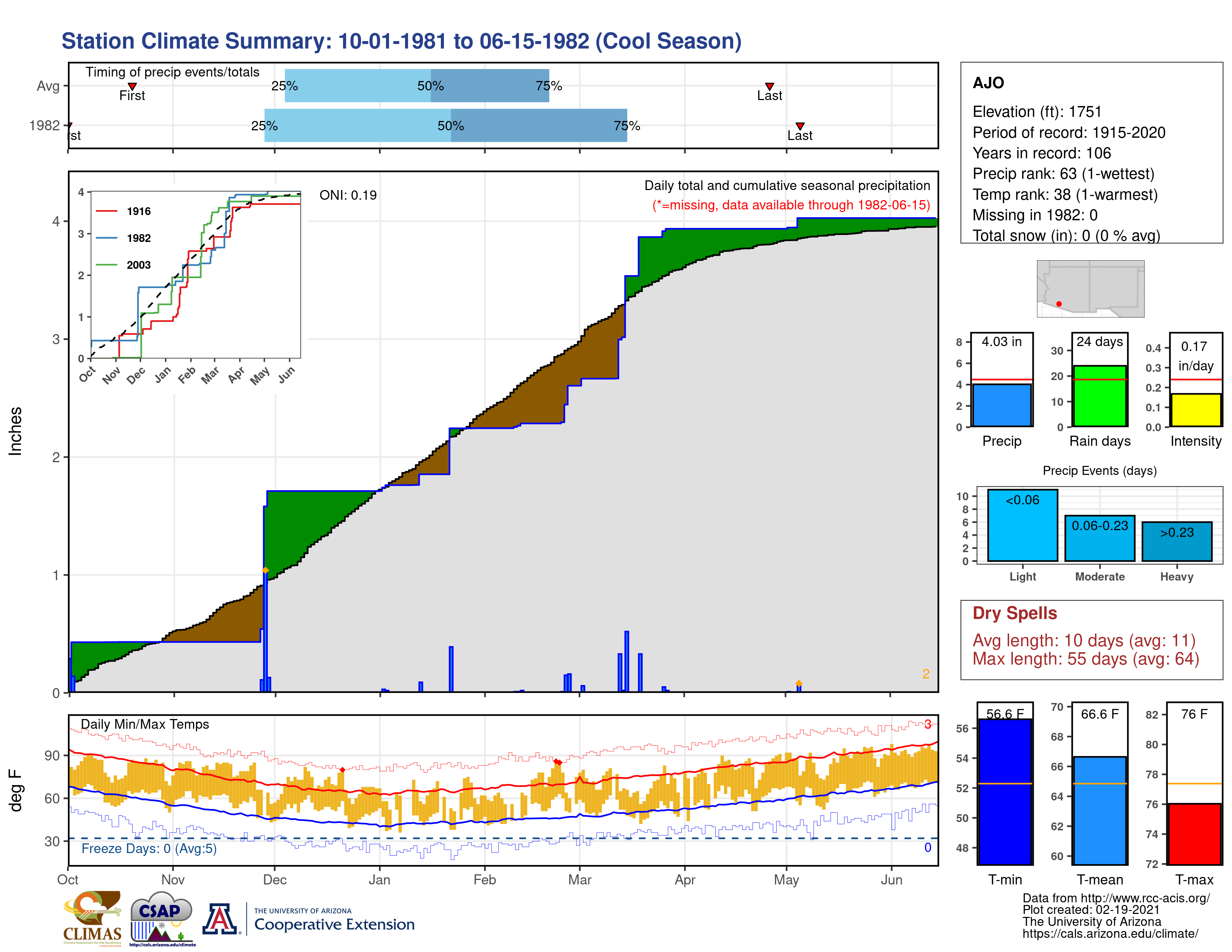Click the 1982 light blue 25-50% bar
This screenshot has height=952, width=1232.
[x=358, y=125]
